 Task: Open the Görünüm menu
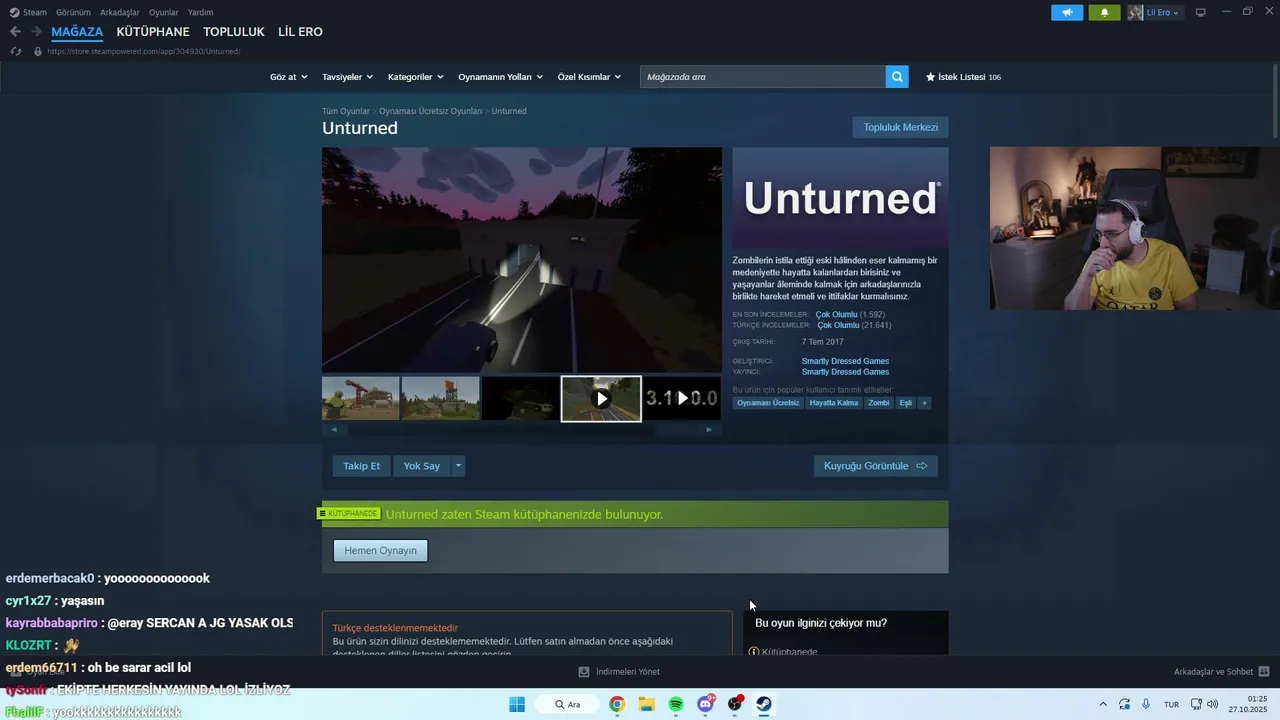(x=73, y=12)
